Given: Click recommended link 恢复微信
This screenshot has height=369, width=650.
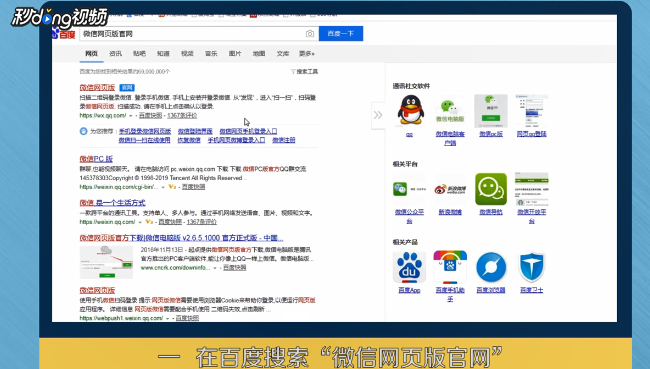Looking at the screenshot, I should pos(189,140).
